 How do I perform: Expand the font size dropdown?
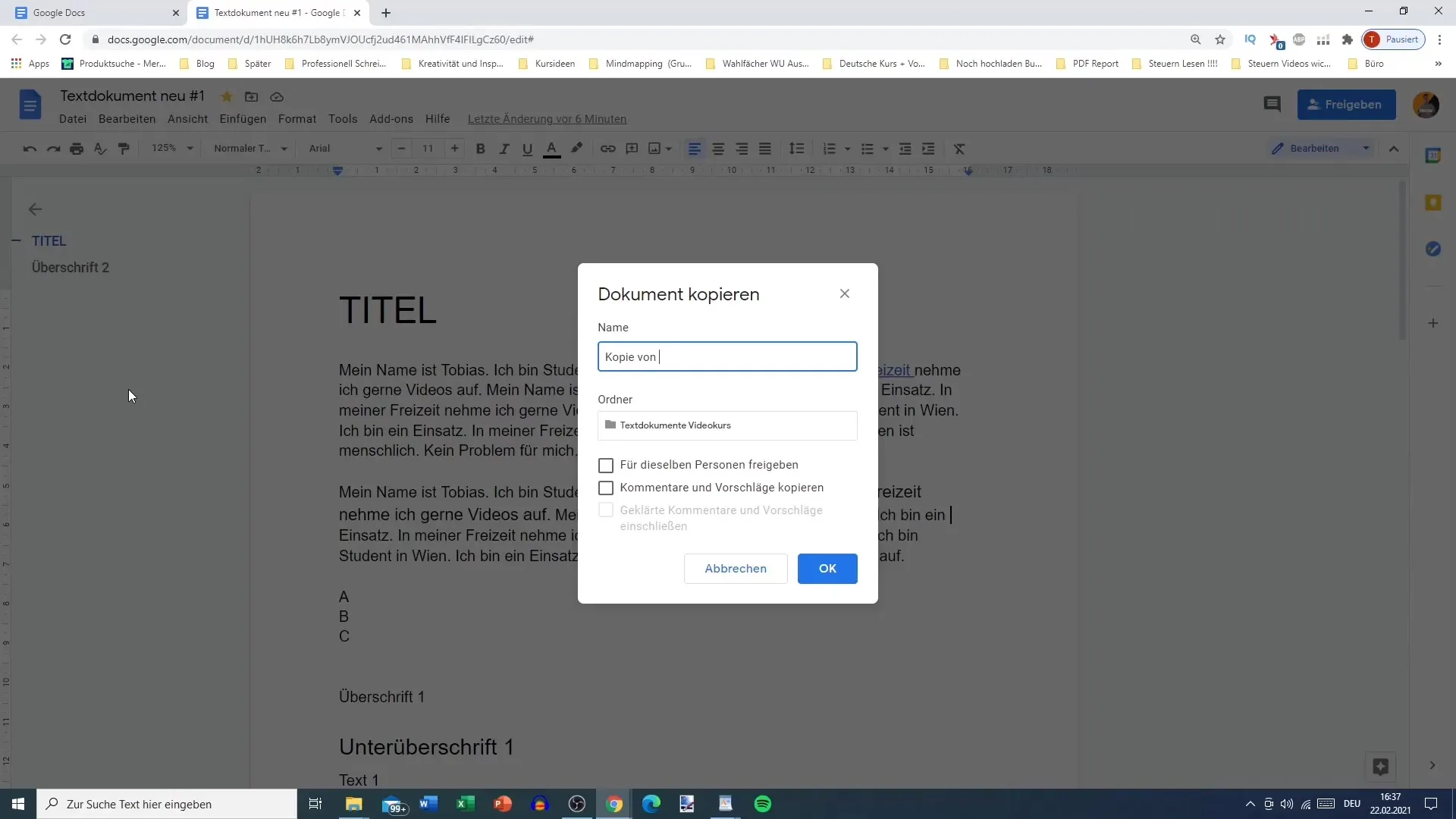[429, 148]
